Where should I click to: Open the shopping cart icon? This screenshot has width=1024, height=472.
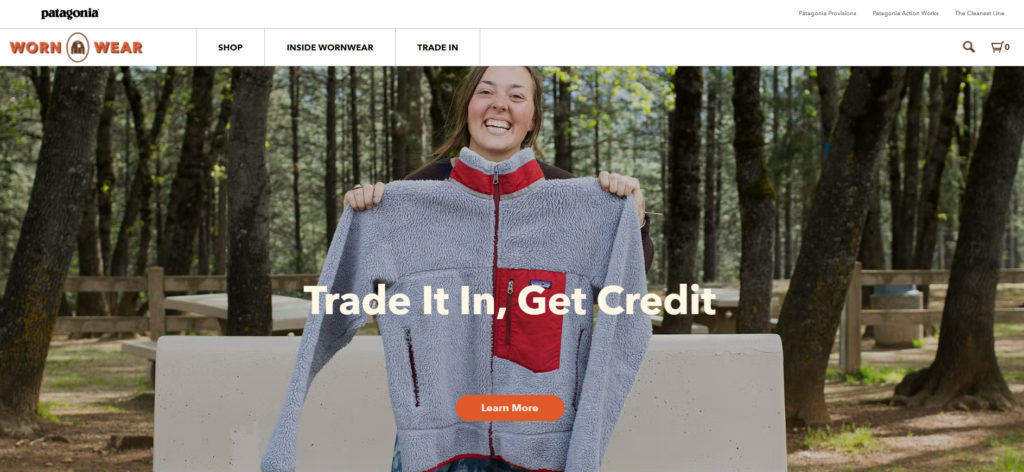(997, 47)
